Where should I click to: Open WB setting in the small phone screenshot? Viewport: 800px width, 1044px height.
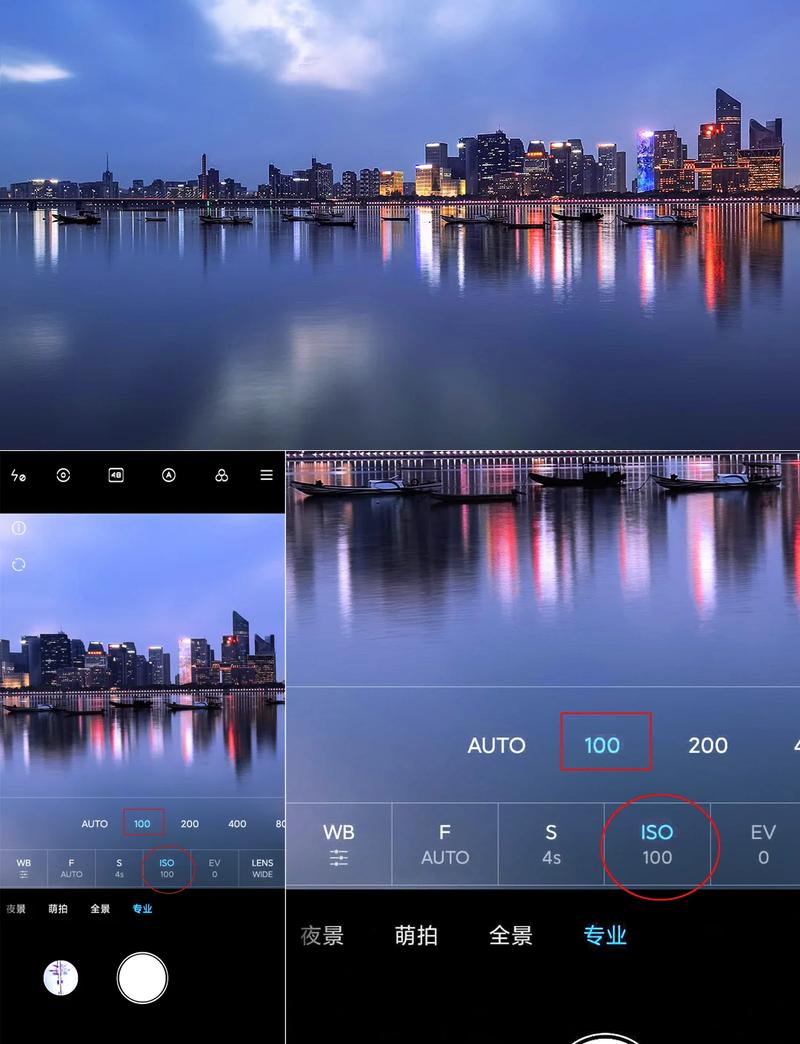24,868
